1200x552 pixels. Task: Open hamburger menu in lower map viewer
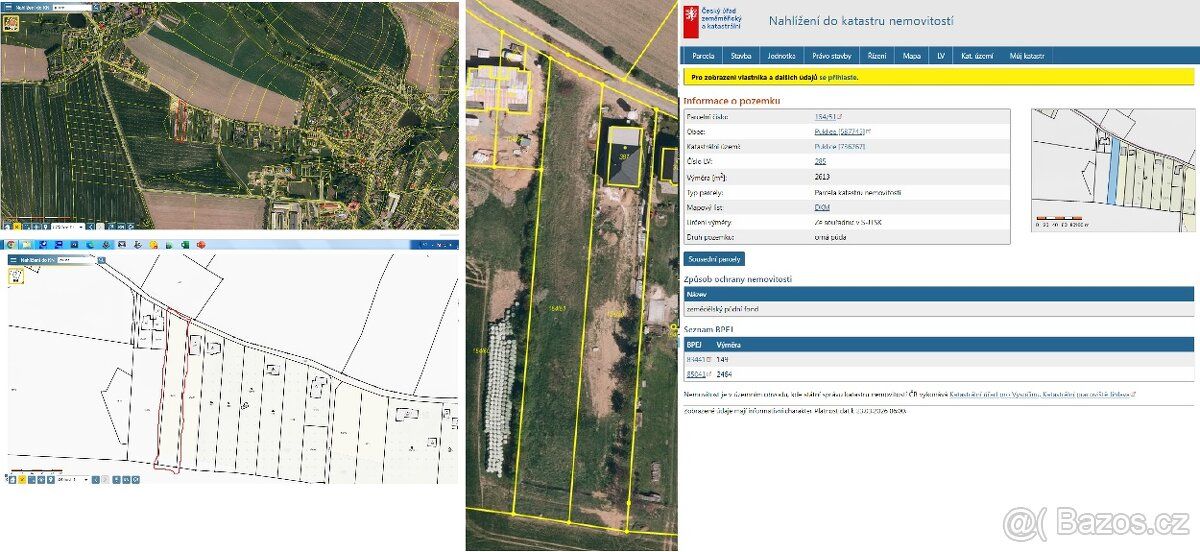coord(14,259)
